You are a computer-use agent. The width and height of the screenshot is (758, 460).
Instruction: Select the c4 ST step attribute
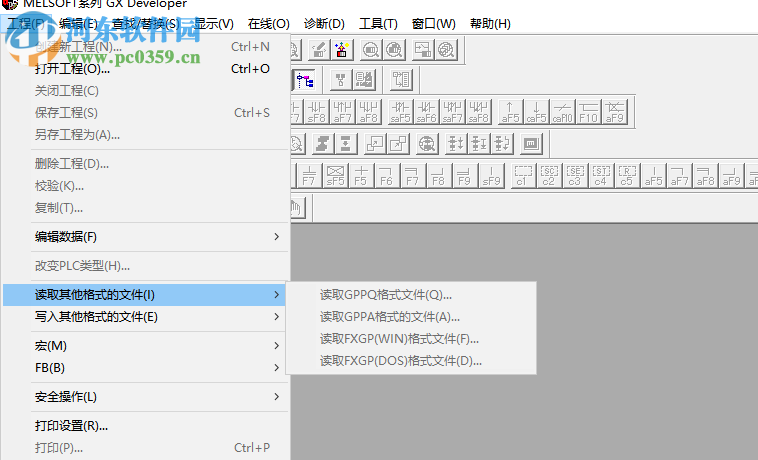tap(601, 175)
